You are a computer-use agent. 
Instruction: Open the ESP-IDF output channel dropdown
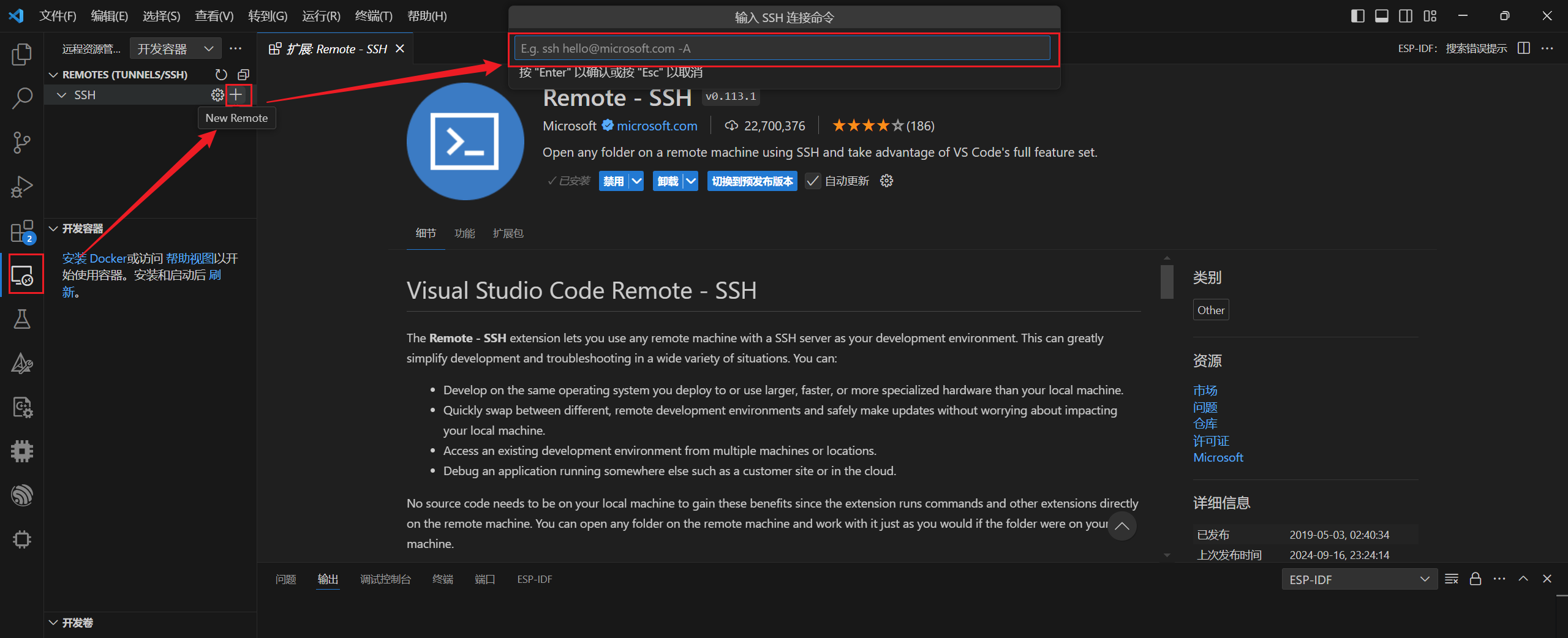click(x=1359, y=579)
